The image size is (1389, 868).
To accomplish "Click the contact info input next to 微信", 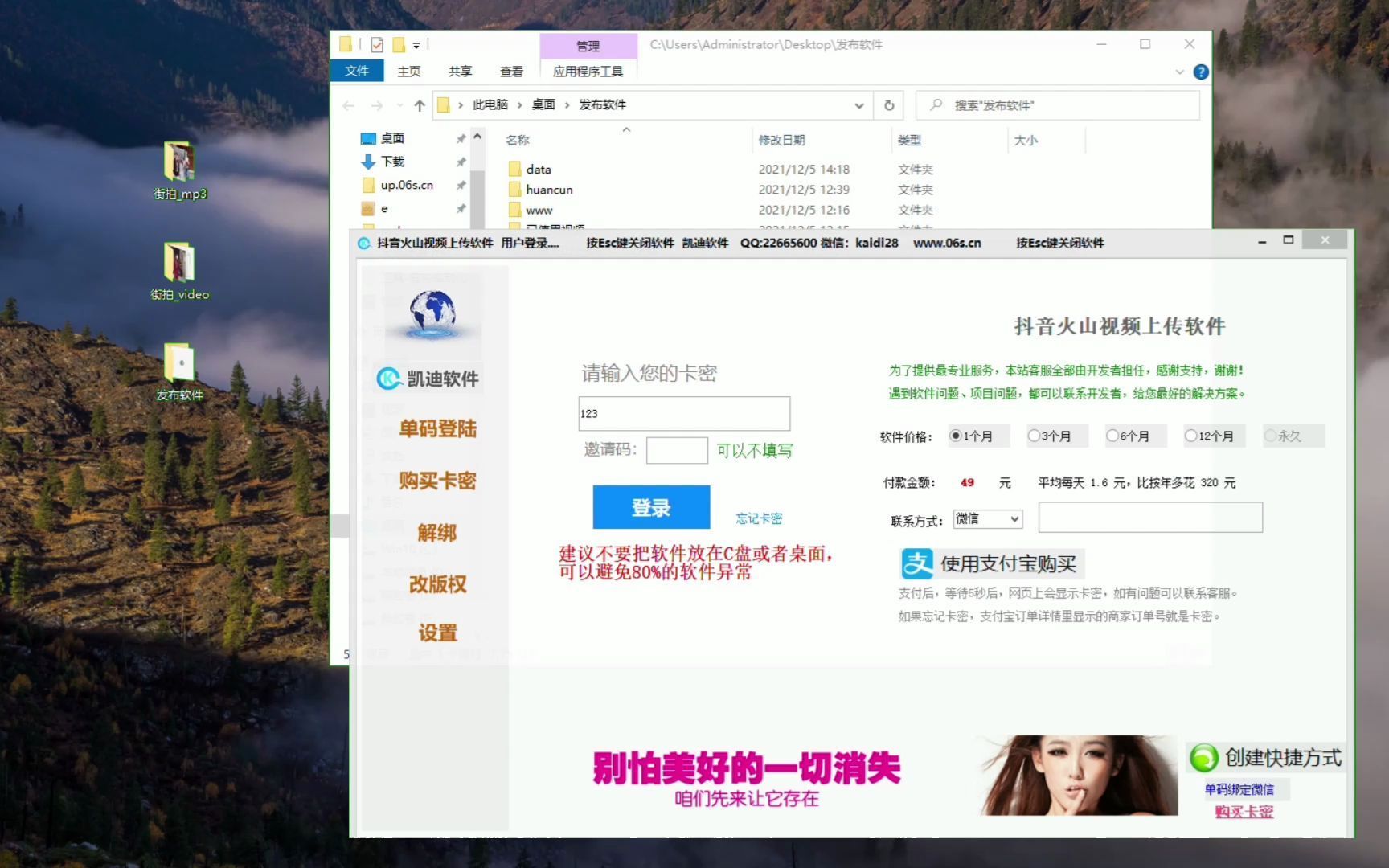I will tap(1150, 518).
